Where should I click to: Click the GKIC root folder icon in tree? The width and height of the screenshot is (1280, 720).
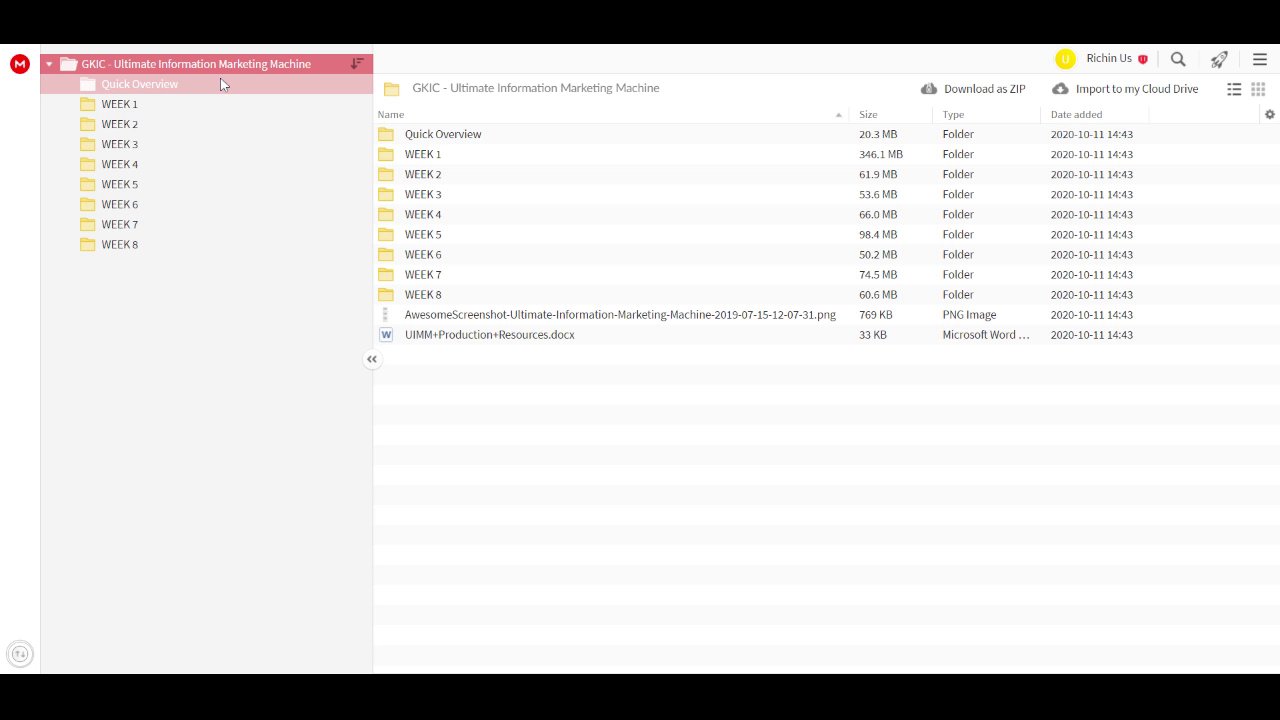click(68, 64)
